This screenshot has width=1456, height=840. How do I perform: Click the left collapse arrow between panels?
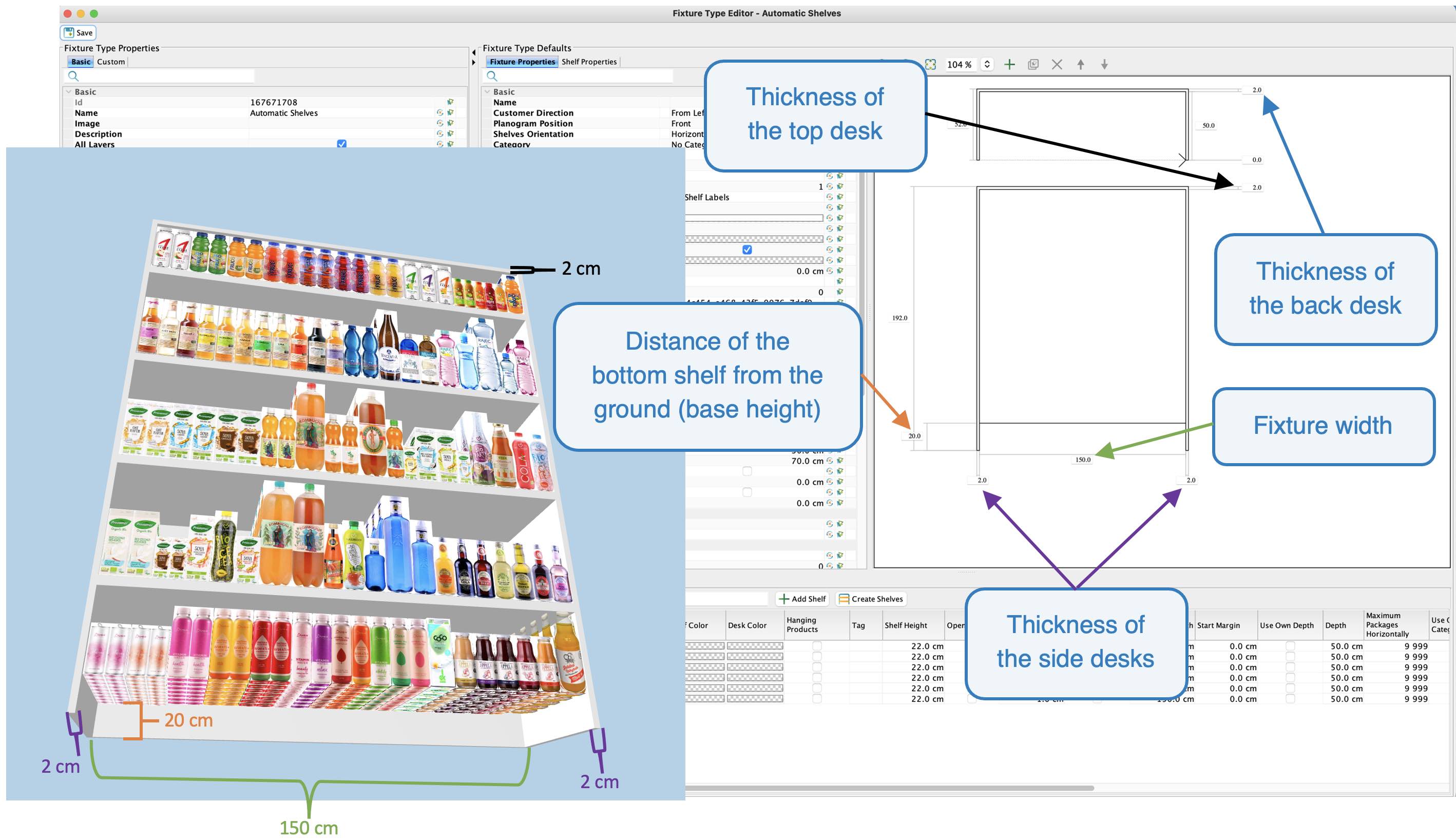[473, 52]
